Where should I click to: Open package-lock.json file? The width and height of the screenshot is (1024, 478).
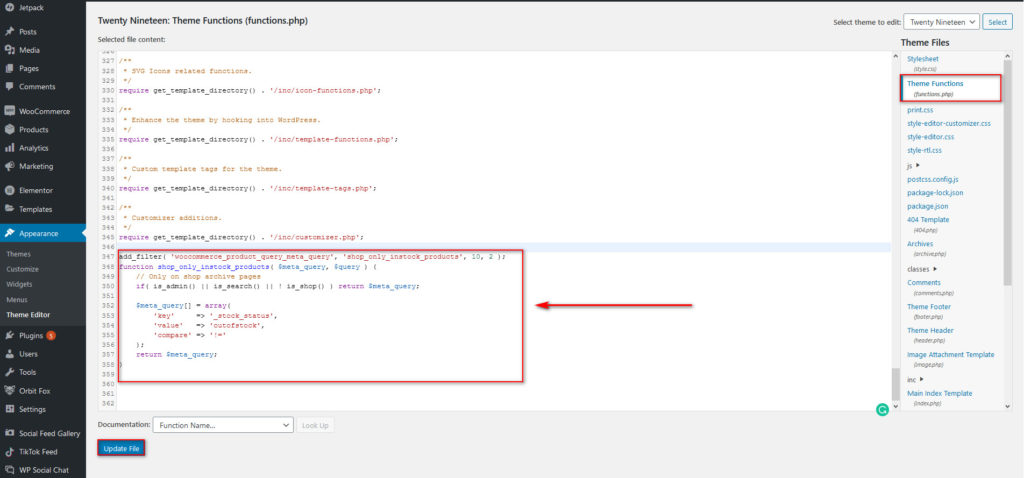pyautogui.click(x=935, y=193)
